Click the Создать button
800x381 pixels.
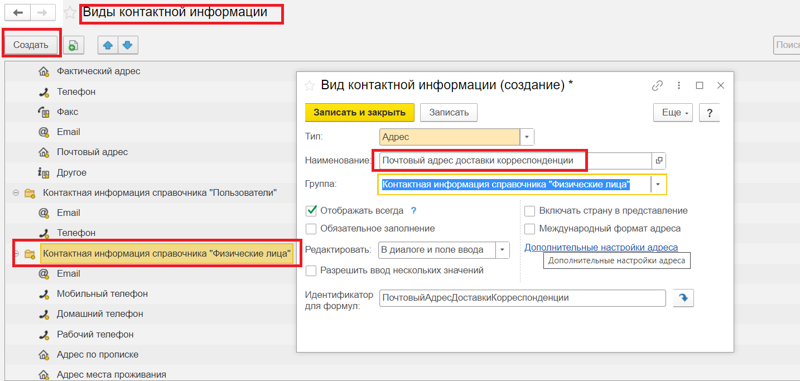[x=31, y=45]
